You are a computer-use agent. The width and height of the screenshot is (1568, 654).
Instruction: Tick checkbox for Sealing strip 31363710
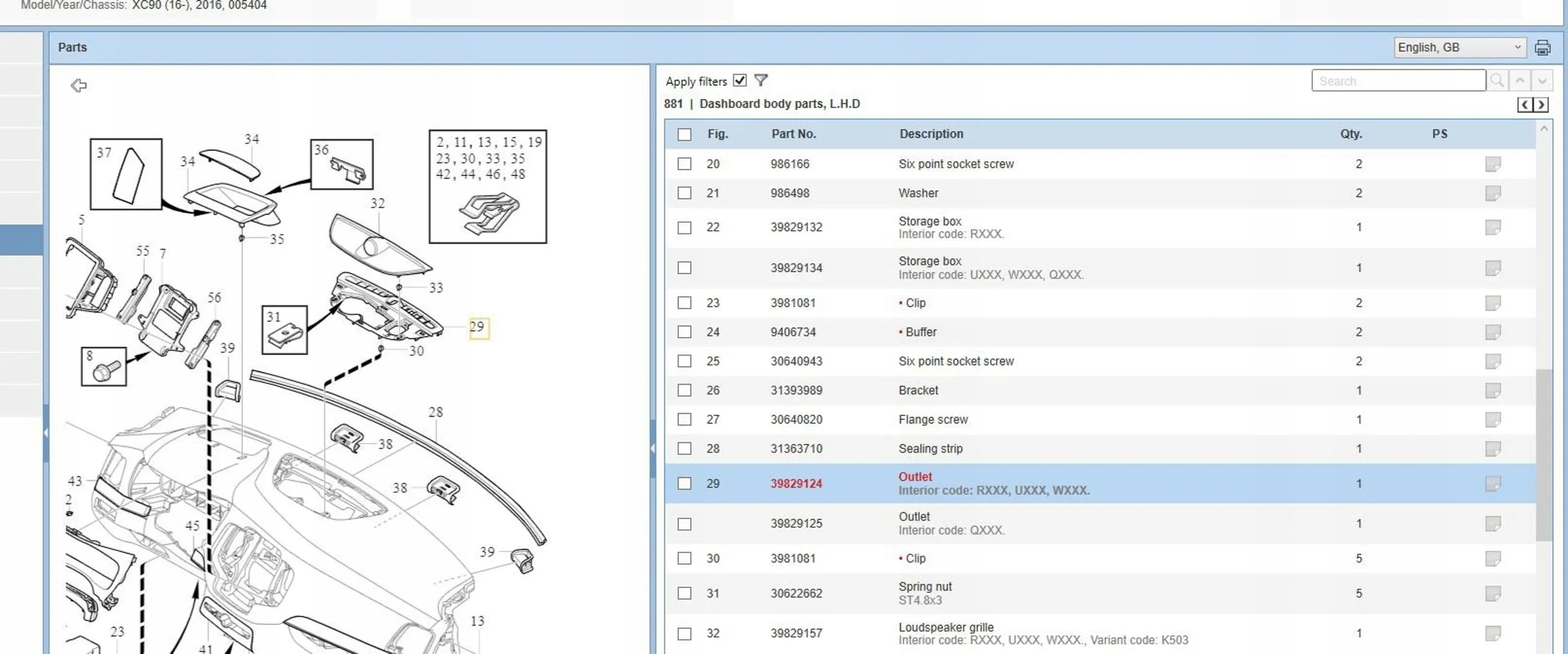point(684,449)
